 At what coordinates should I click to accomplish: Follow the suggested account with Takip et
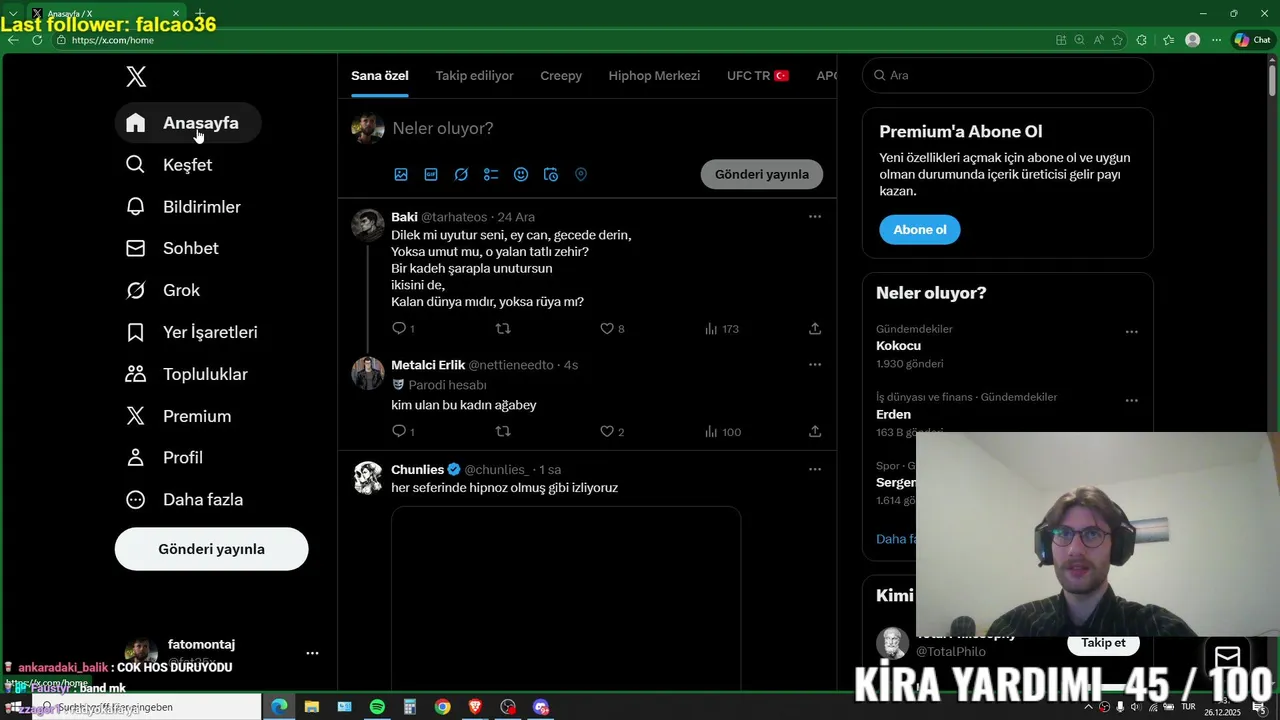click(x=1104, y=643)
